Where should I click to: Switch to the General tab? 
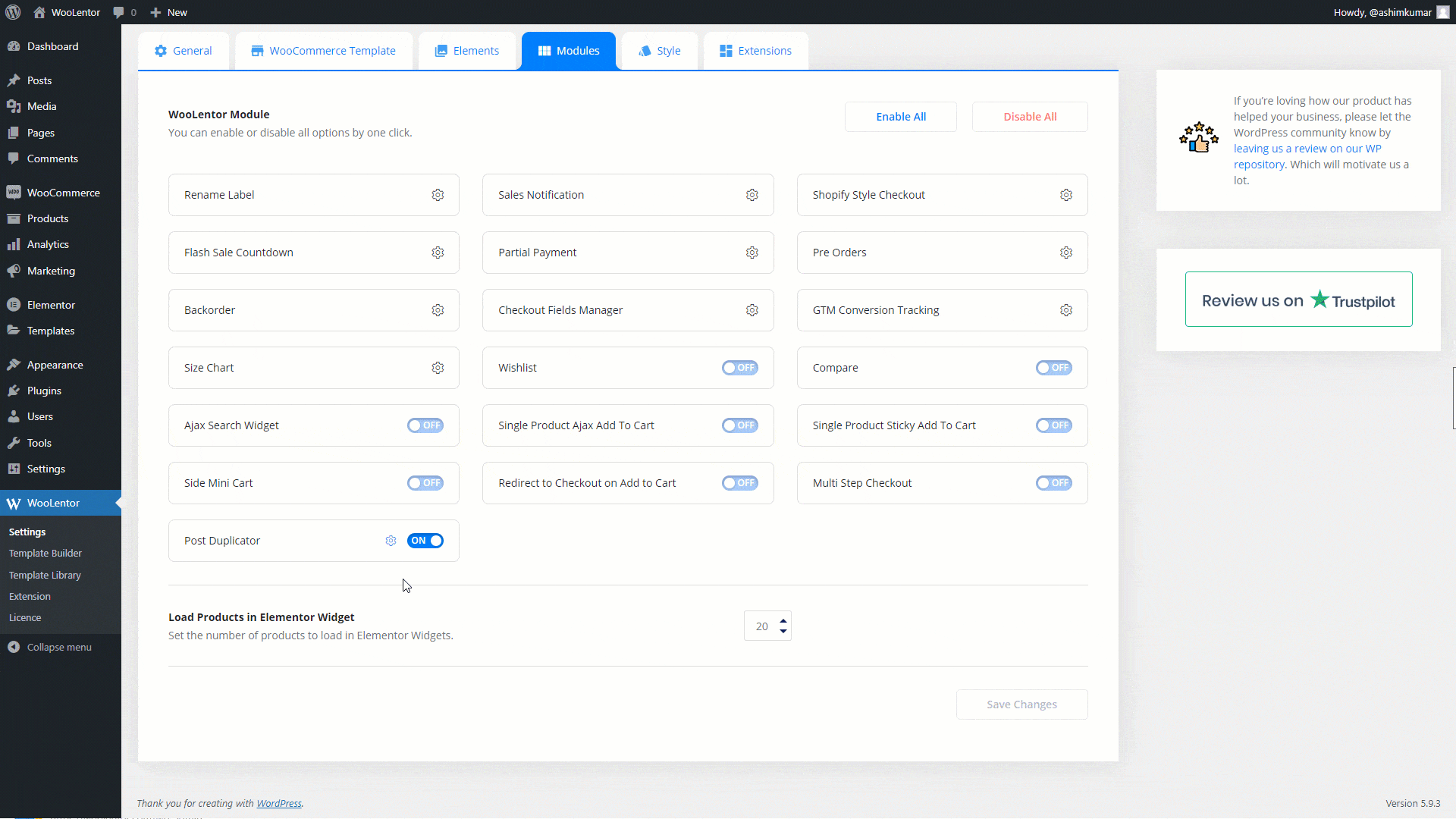[183, 50]
